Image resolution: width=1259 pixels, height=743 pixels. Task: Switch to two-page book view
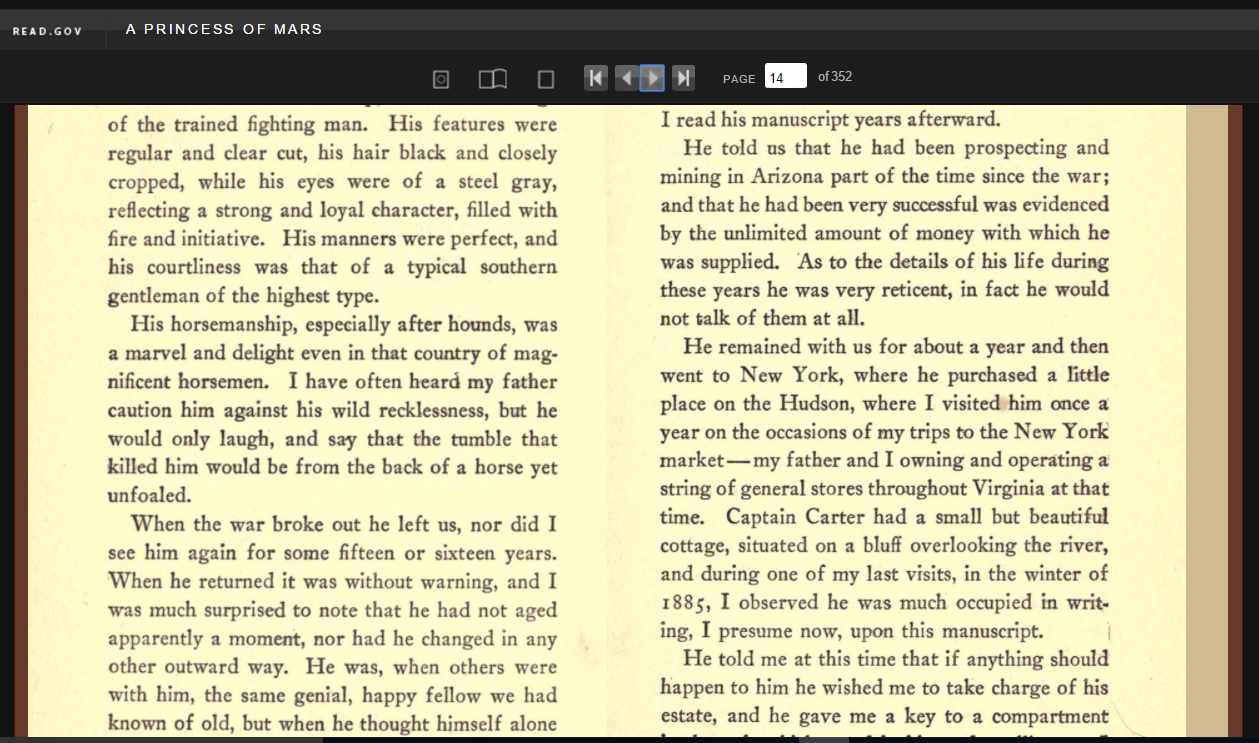(x=493, y=79)
